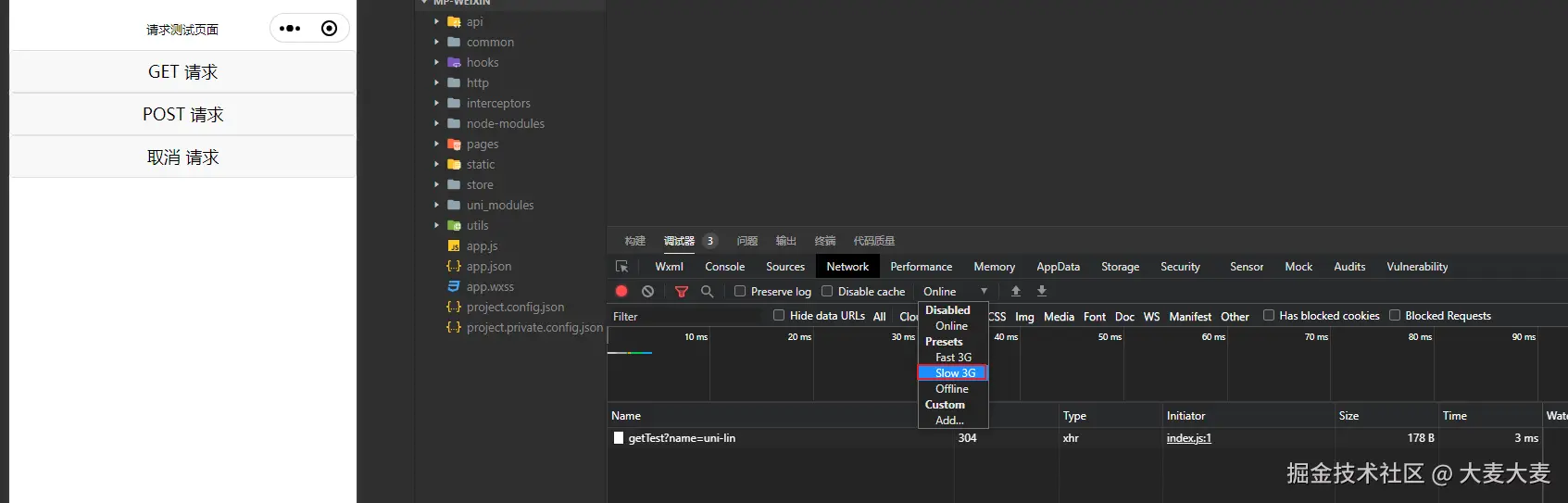Open the Storage tab
The image size is (1568, 503).
[1121, 267]
